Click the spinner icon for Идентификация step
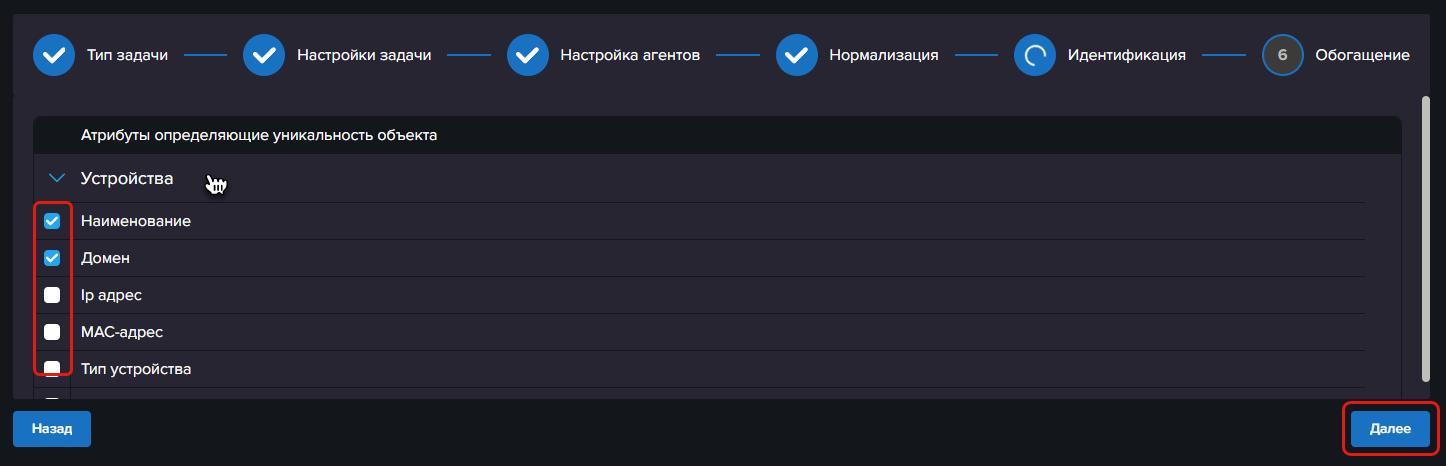The width and height of the screenshot is (1446, 466). coord(1034,55)
